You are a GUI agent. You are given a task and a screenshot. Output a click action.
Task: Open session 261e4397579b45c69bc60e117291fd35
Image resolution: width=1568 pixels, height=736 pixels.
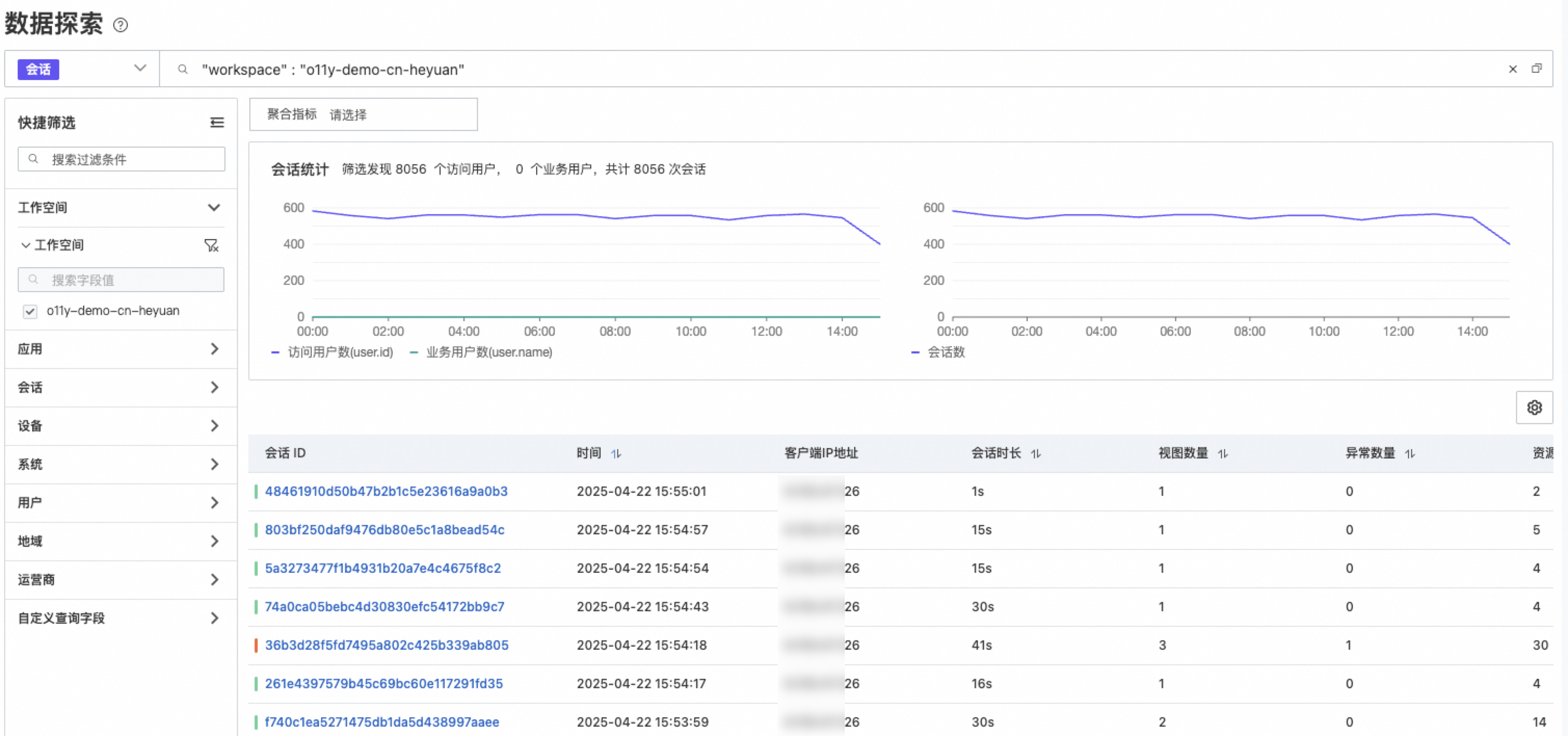(384, 683)
